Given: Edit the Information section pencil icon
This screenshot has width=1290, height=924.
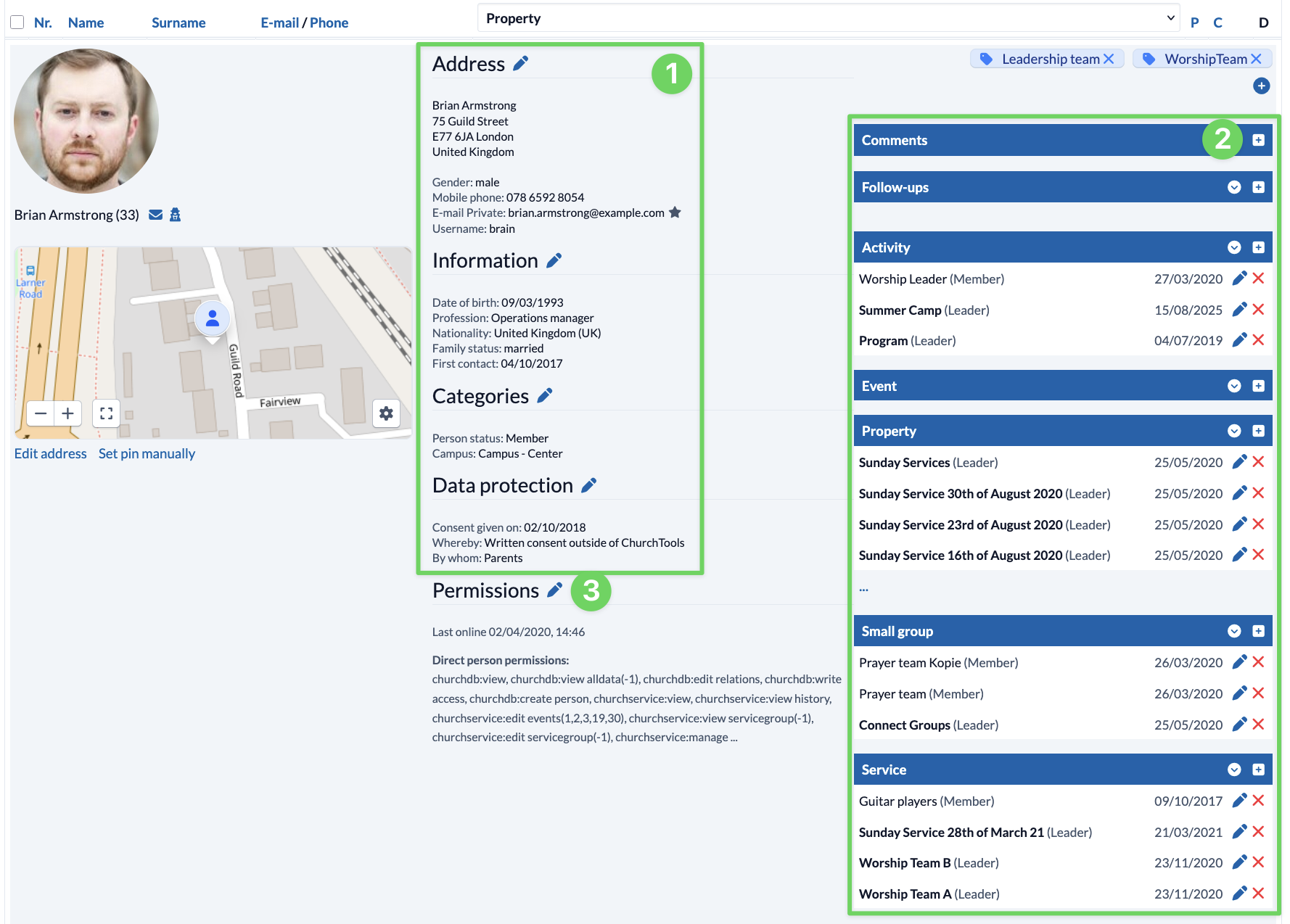Looking at the screenshot, I should (554, 260).
